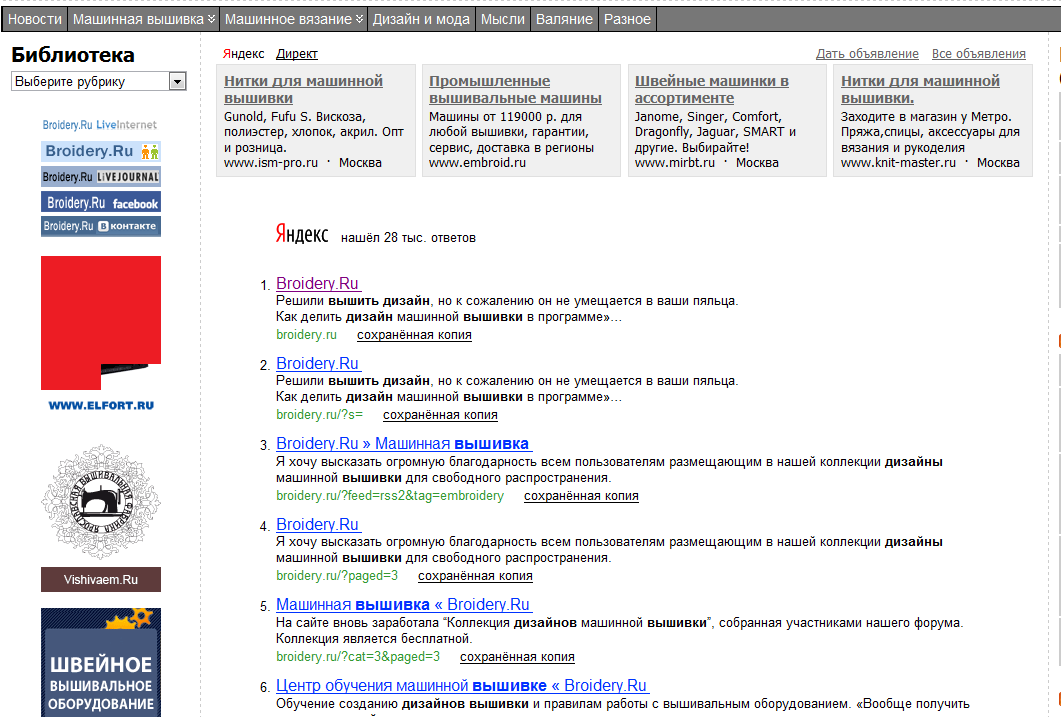The width and height of the screenshot is (1061, 717).
Task: Open the WWW.ELFORT.RU link
Action: 101,405
